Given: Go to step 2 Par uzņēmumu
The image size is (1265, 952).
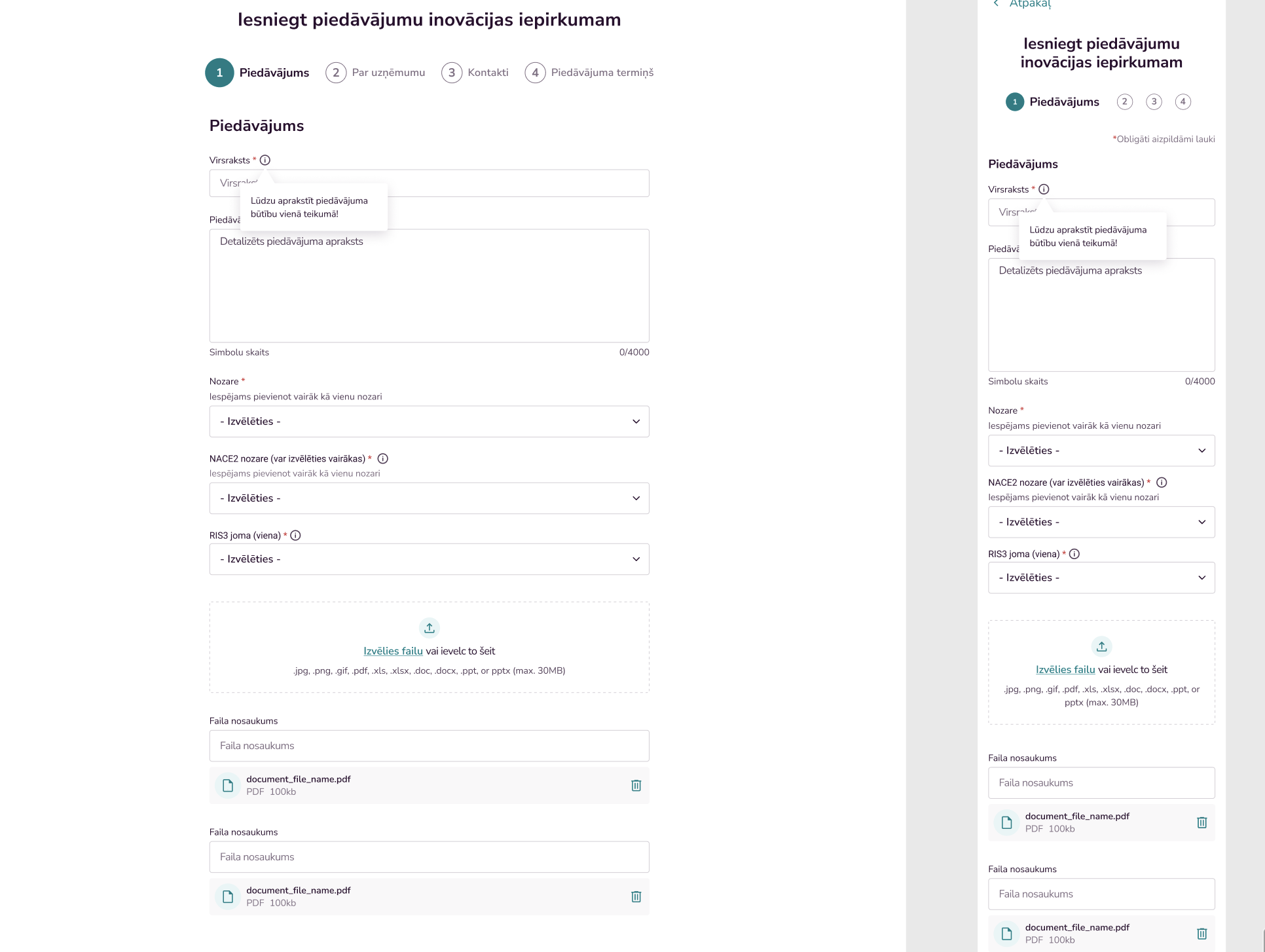Looking at the screenshot, I should point(375,73).
